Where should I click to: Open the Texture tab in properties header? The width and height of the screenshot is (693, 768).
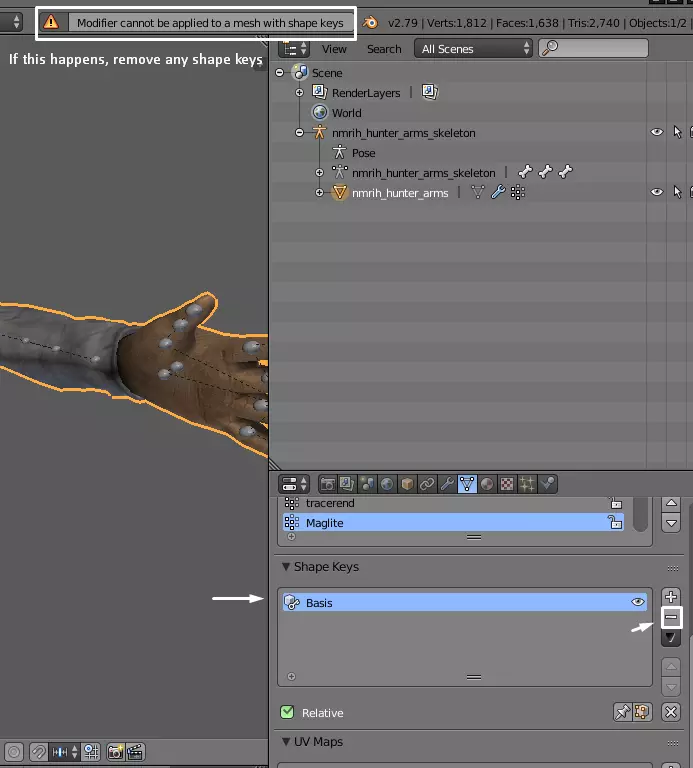[x=507, y=484]
